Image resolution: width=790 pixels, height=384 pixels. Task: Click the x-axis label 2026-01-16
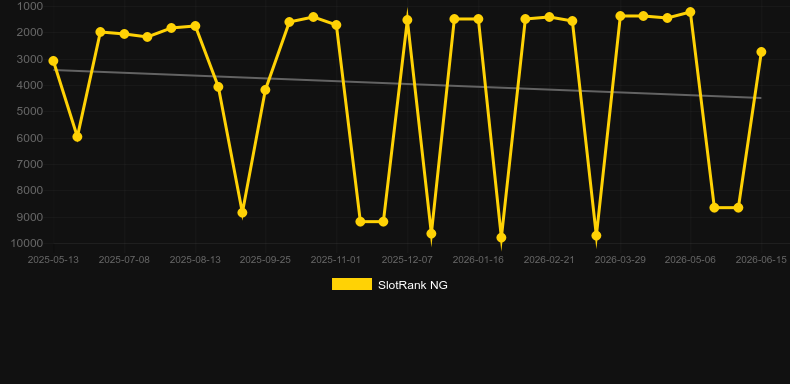point(478,260)
